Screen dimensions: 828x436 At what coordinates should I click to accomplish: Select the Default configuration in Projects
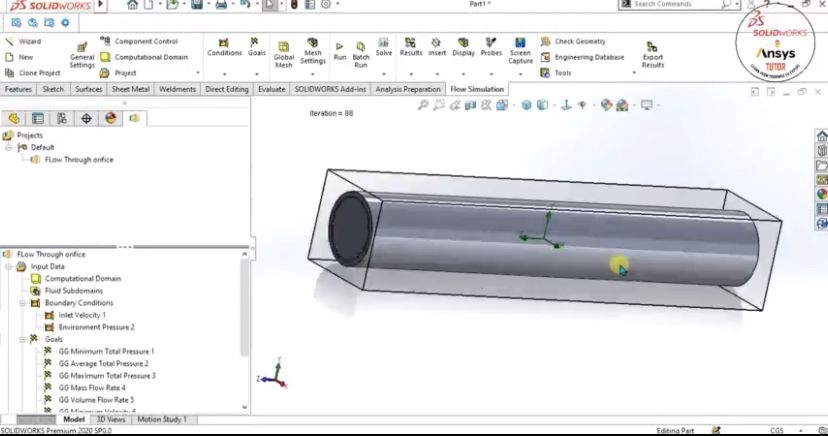tap(42, 147)
